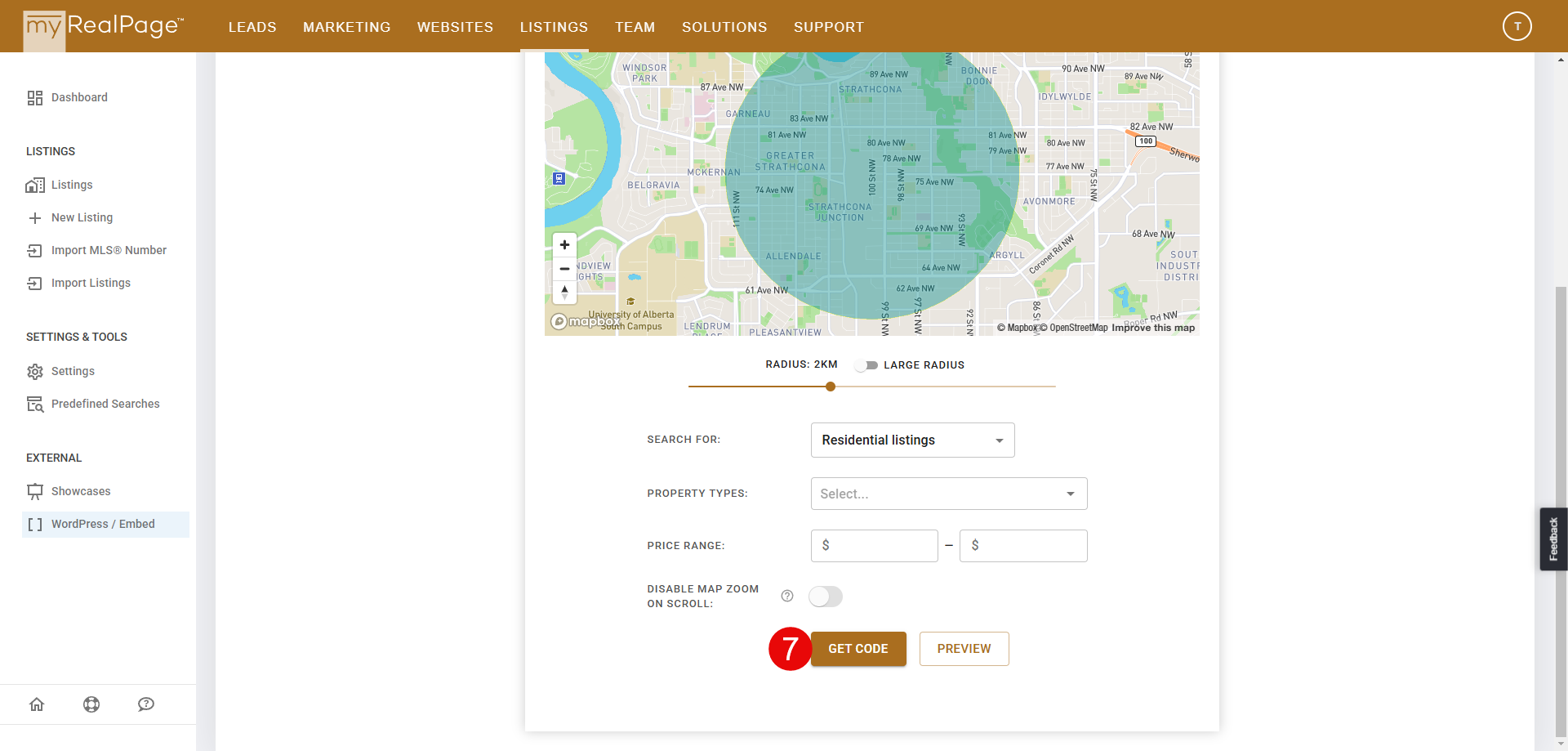Open New Listing link in sidebar
Image resolution: width=1568 pixels, height=751 pixels.
tap(82, 217)
